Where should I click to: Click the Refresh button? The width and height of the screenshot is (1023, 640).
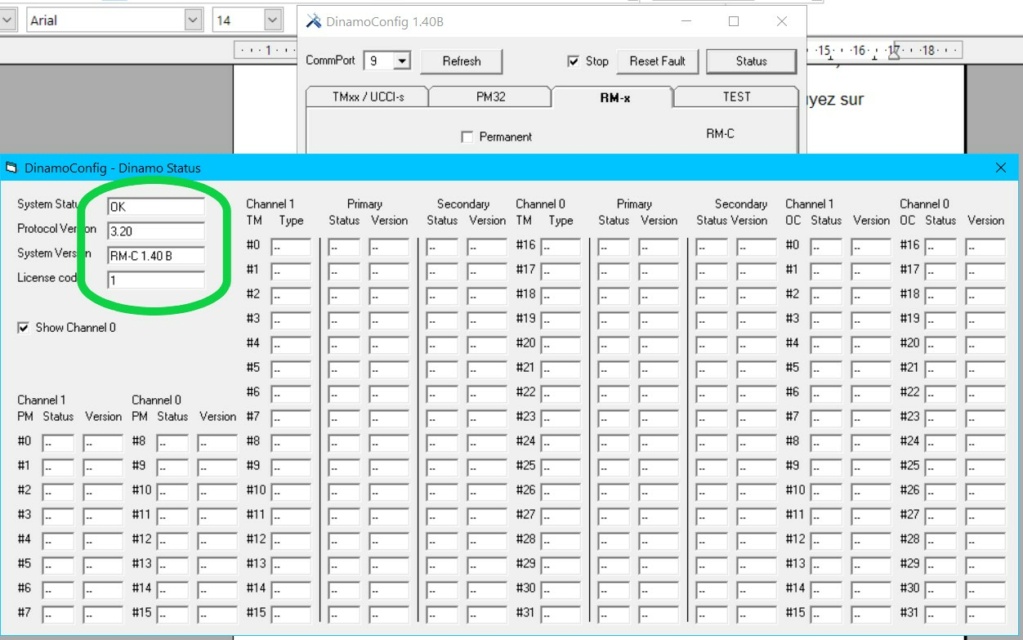pos(461,61)
